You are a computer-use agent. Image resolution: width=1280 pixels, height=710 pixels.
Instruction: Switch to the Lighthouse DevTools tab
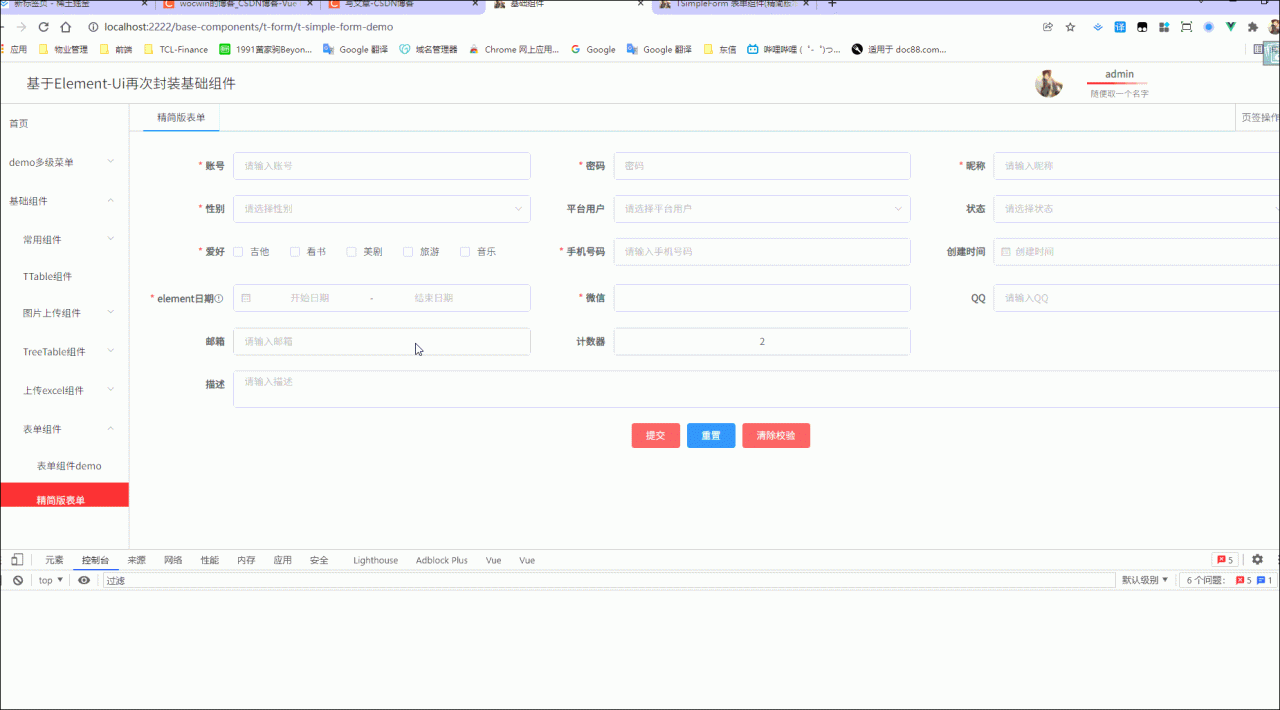coord(375,560)
